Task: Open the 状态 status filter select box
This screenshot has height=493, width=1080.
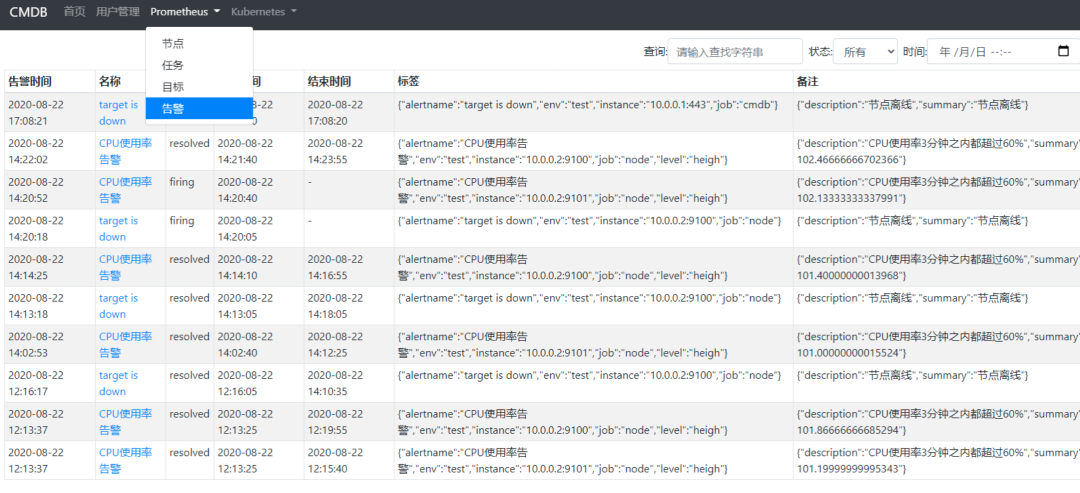Action: click(x=865, y=52)
